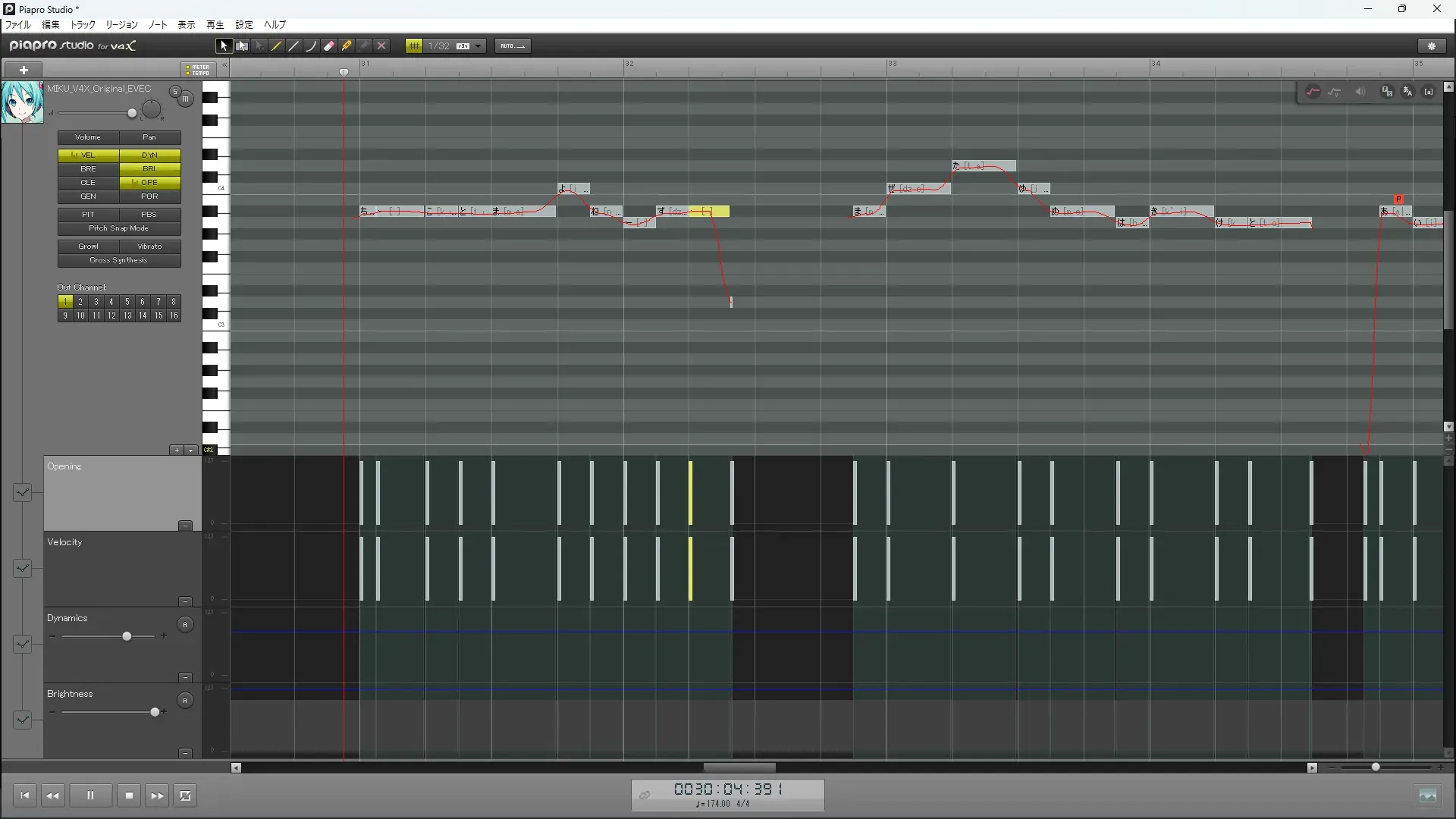The image size is (1456, 819).
Task: Expand the Dynamics parameter chevron
Action: 22,644
